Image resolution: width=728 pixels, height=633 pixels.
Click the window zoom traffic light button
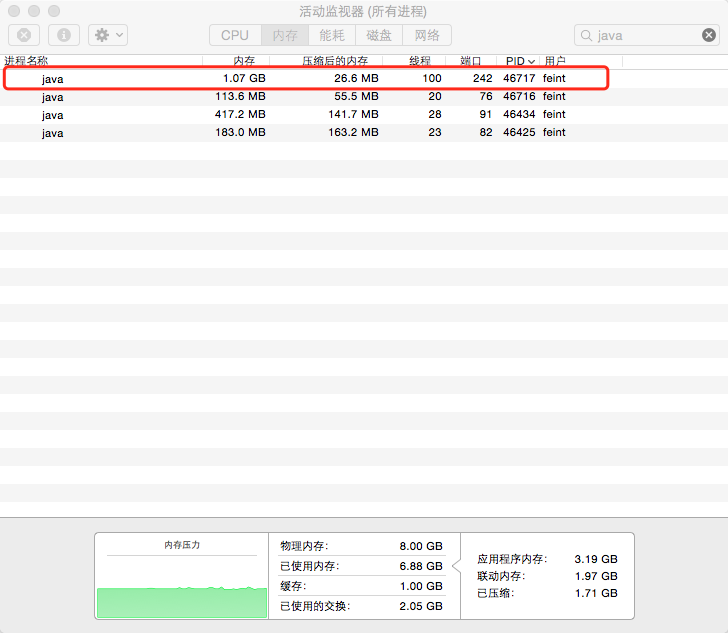click(x=54, y=11)
